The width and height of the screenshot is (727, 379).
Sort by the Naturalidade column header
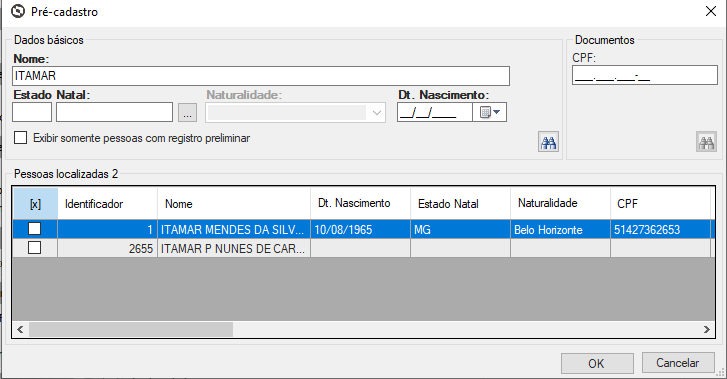560,204
